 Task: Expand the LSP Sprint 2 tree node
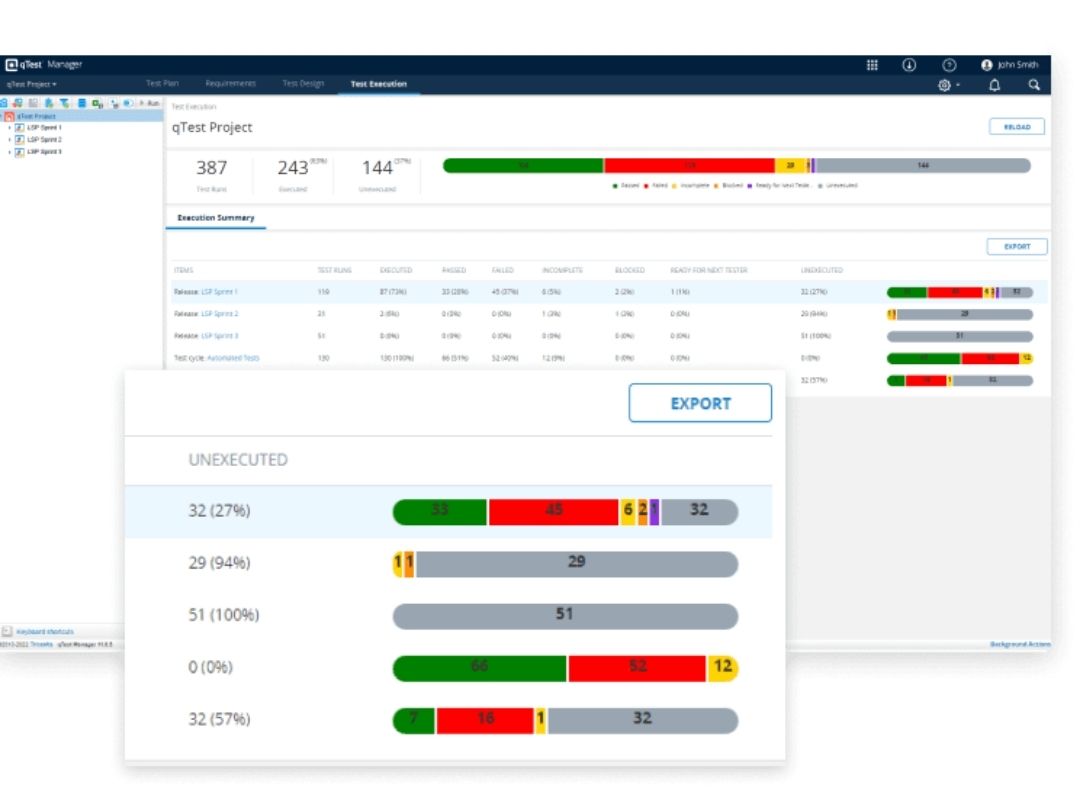coord(9,139)
